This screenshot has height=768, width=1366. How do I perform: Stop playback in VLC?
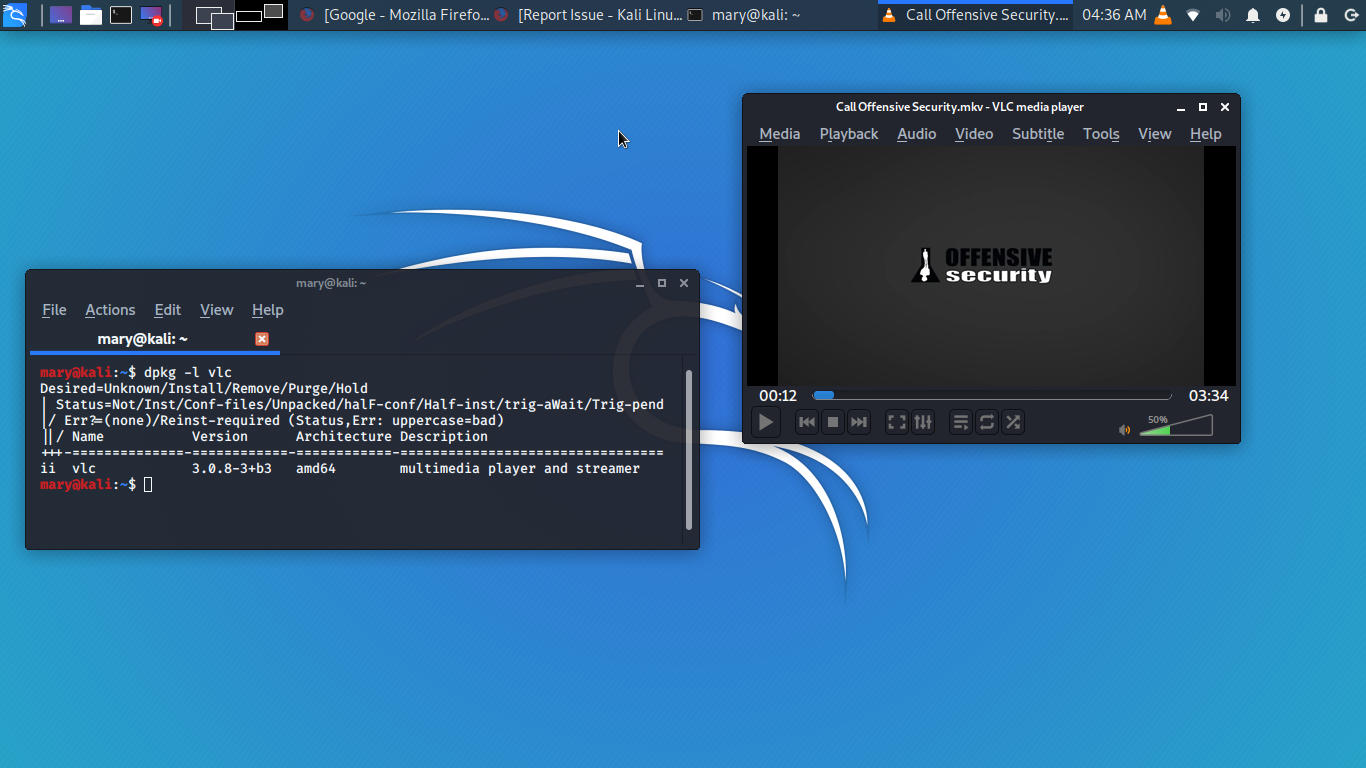pyautogui.click(x=832, y=423)
